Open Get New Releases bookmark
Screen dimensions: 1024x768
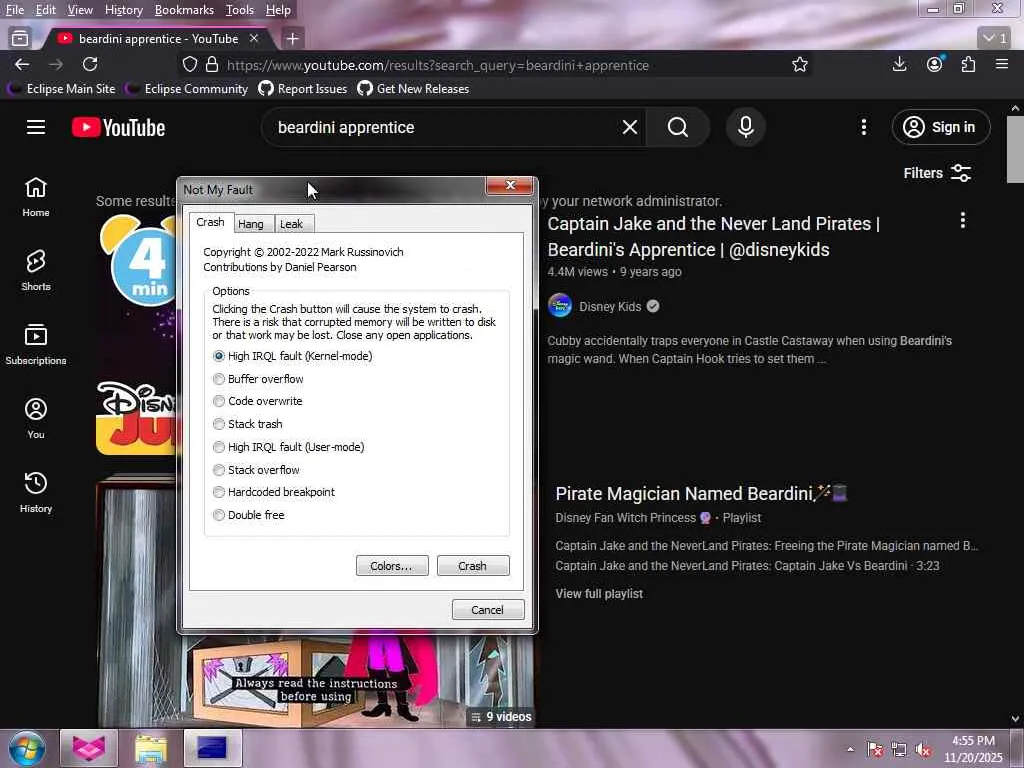[x=413, y=89]
